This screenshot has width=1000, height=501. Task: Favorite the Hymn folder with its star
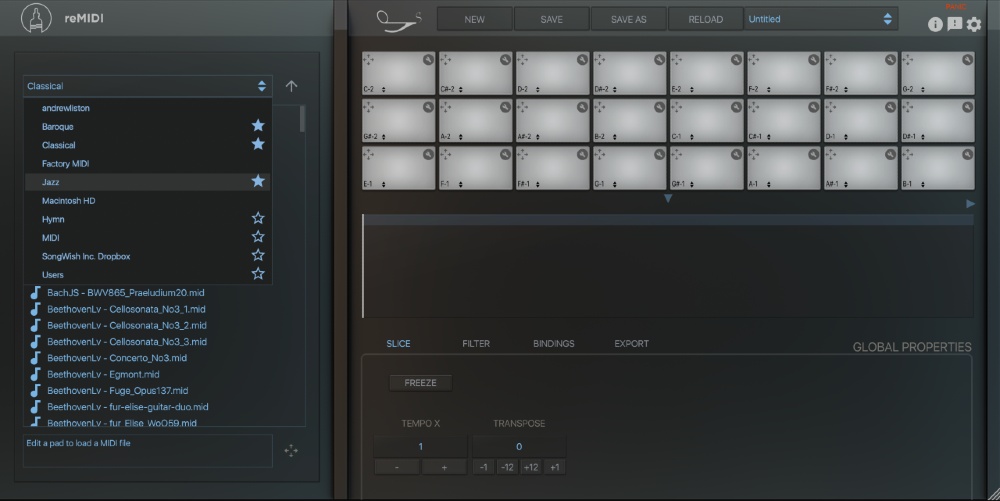[257, 218]
